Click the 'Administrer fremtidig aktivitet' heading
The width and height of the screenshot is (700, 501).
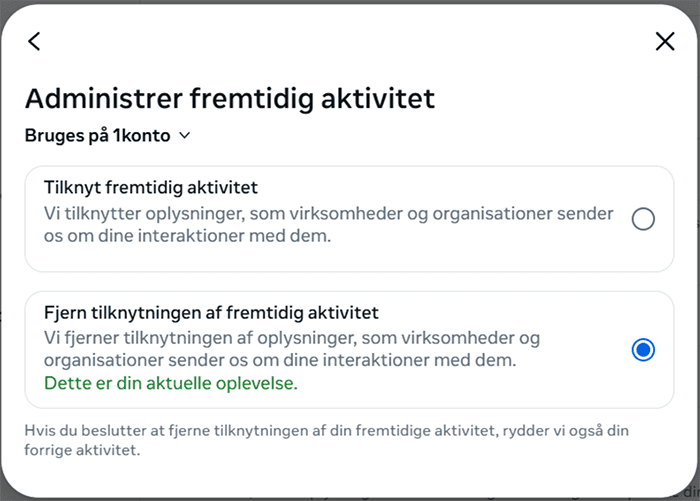point(229,98)
